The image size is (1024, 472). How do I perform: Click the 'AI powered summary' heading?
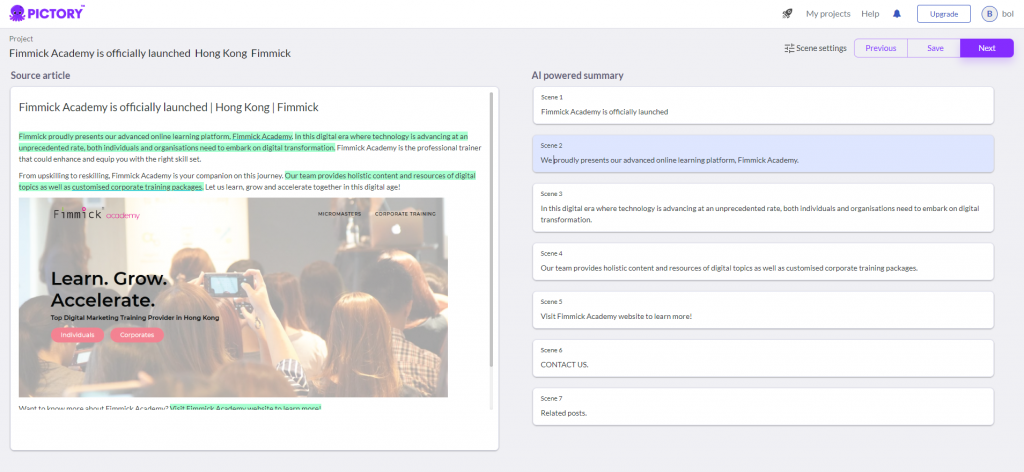point(577,76)
